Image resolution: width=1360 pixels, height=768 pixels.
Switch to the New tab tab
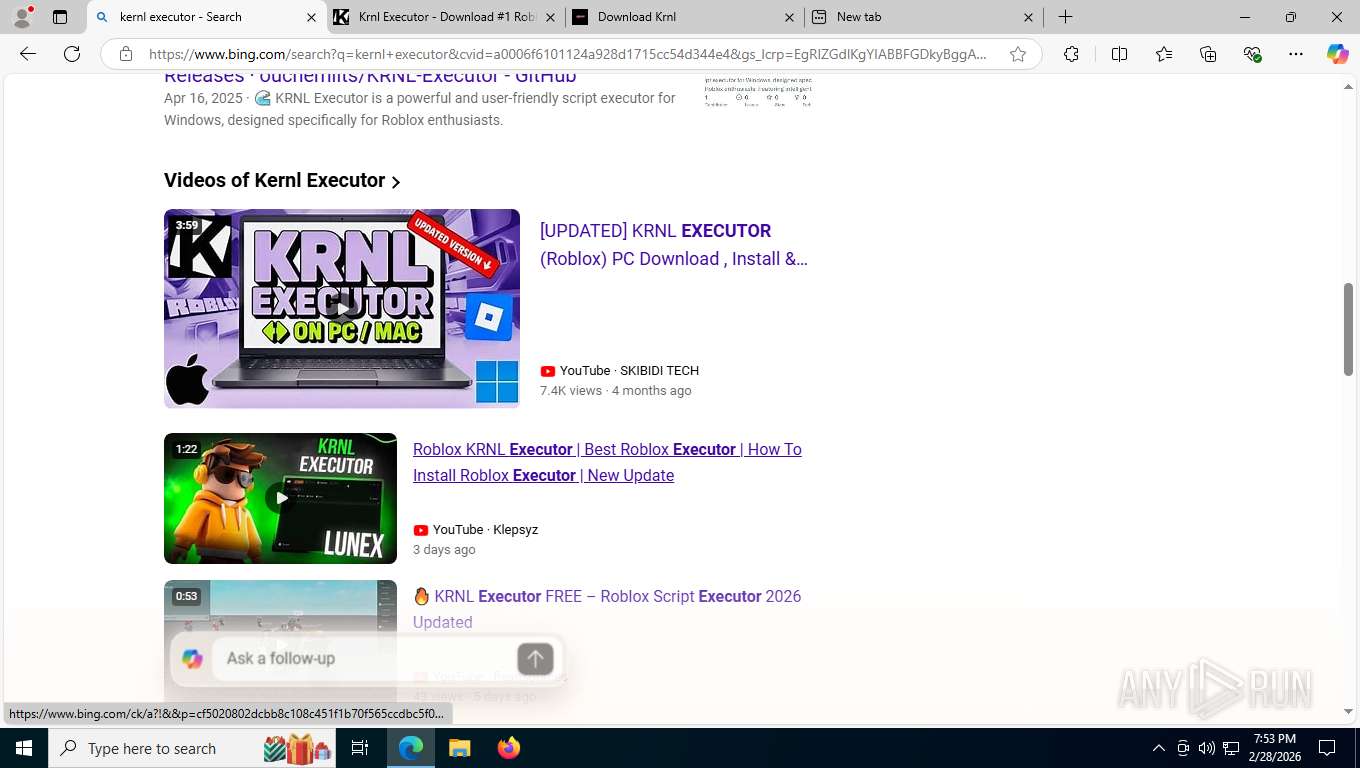pos(924,17)
